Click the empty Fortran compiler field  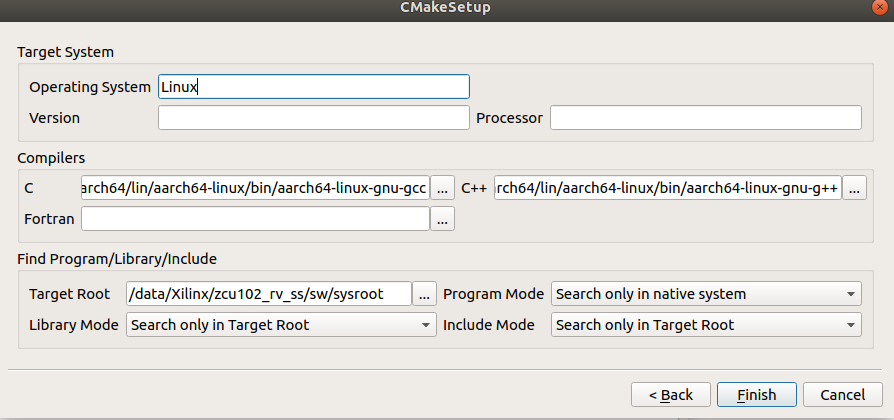coord(255,219)
